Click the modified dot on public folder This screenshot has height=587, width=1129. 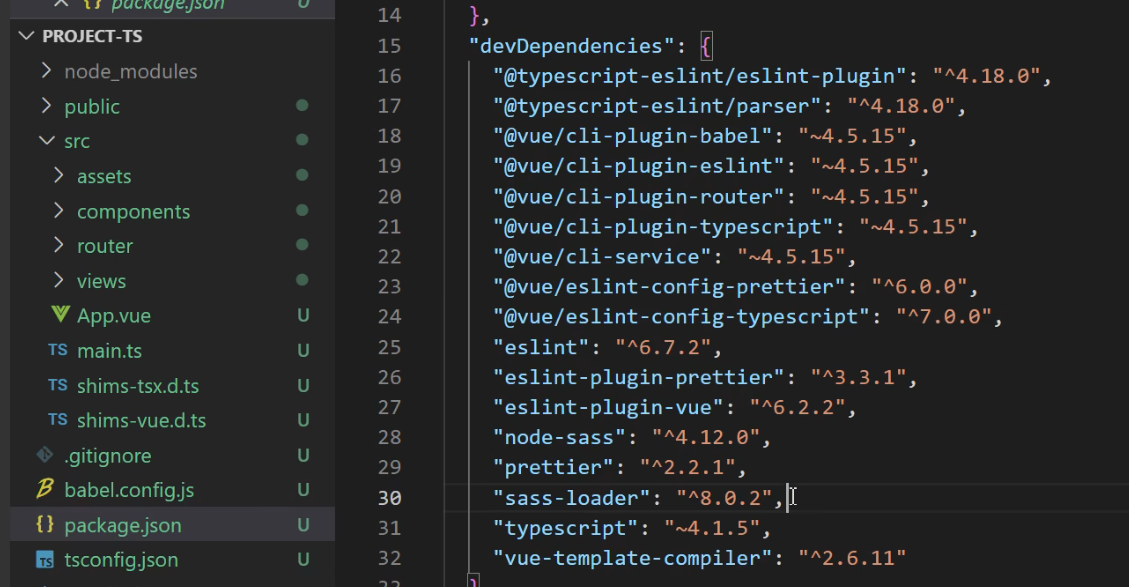tap(302, 105)
